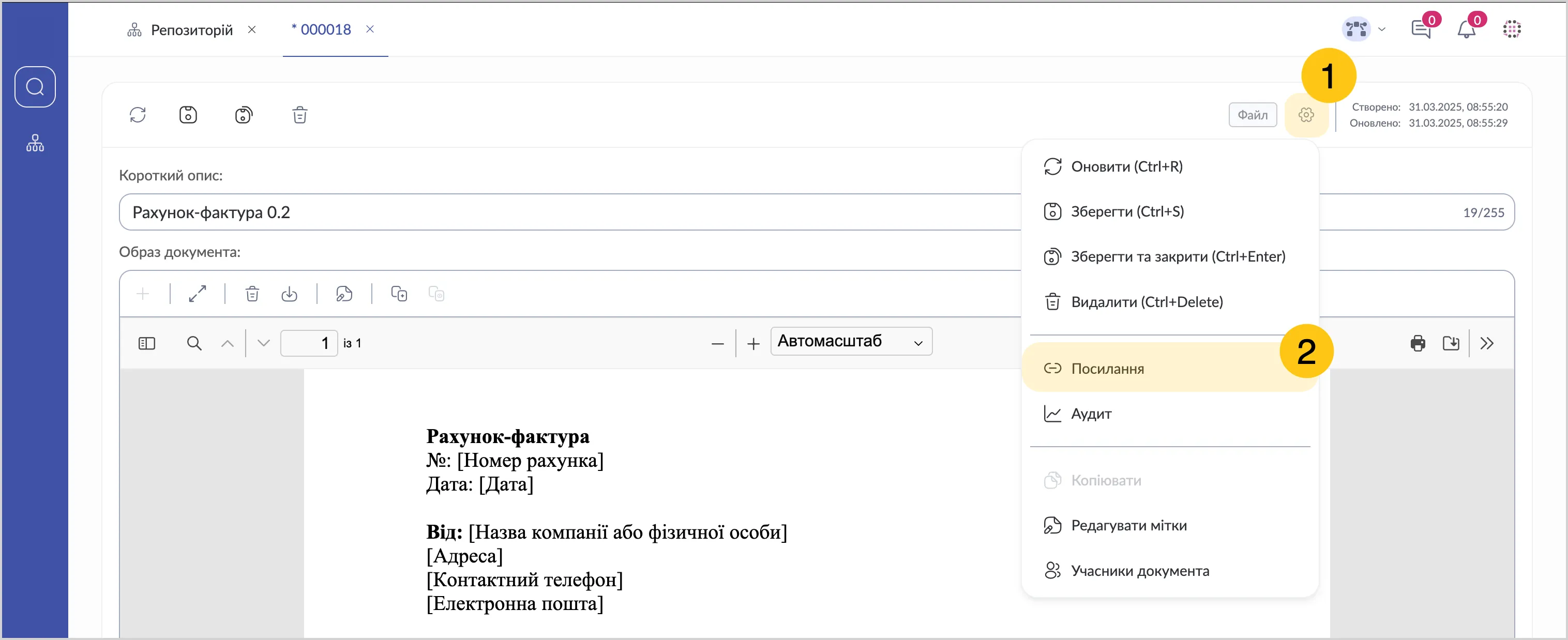Open the settings gear menu
Viewport: 1568px width, 640px height.
coord(1306,115)
